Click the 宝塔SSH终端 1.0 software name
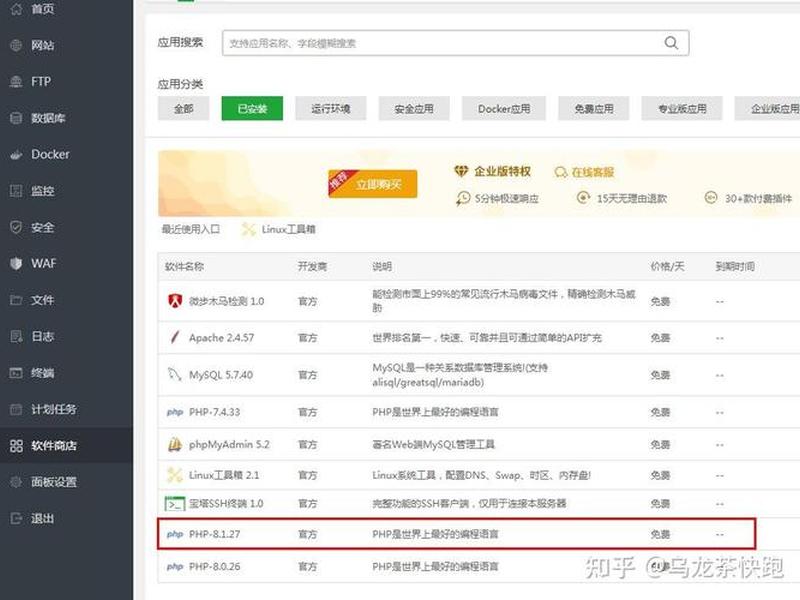 226,504
